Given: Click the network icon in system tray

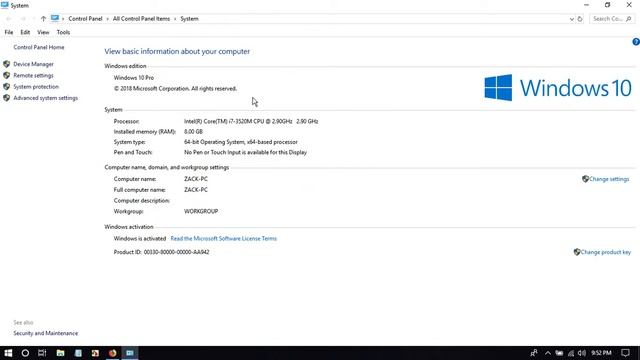Looking at the screenshot, I should [571, 353].
